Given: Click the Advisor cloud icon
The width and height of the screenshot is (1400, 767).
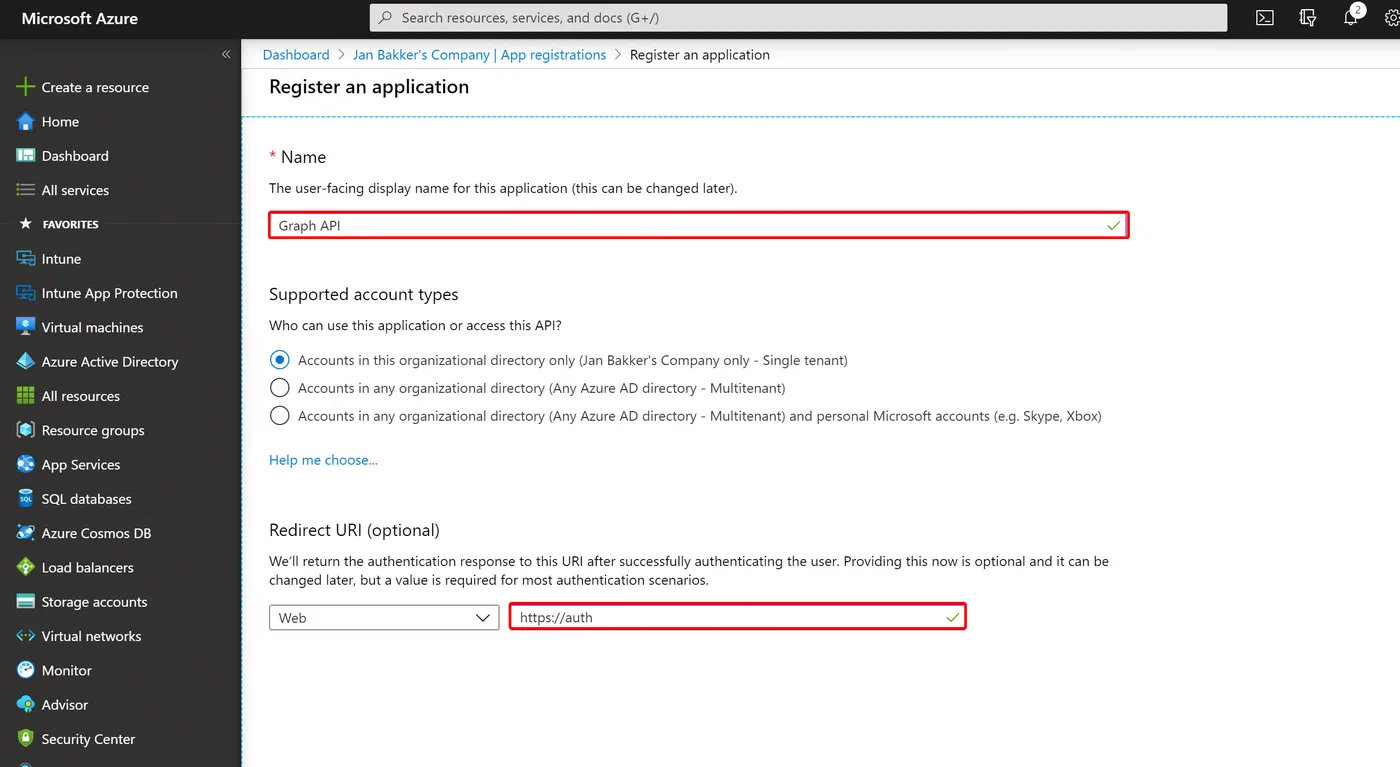Looking at the screenshot, I should (25, 705).
